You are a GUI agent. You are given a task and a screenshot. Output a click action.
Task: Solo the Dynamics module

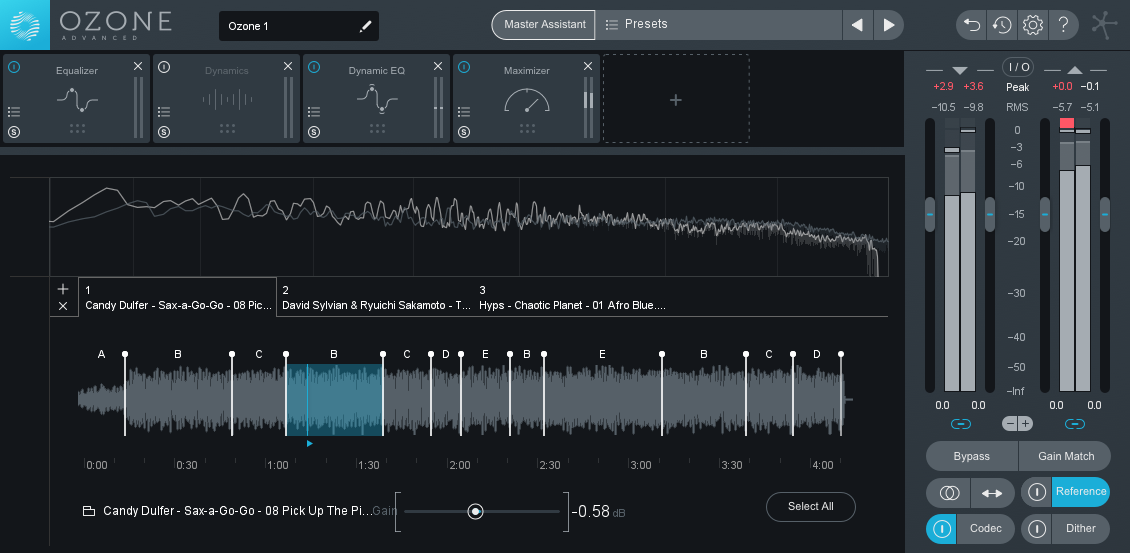click(164, 132)
